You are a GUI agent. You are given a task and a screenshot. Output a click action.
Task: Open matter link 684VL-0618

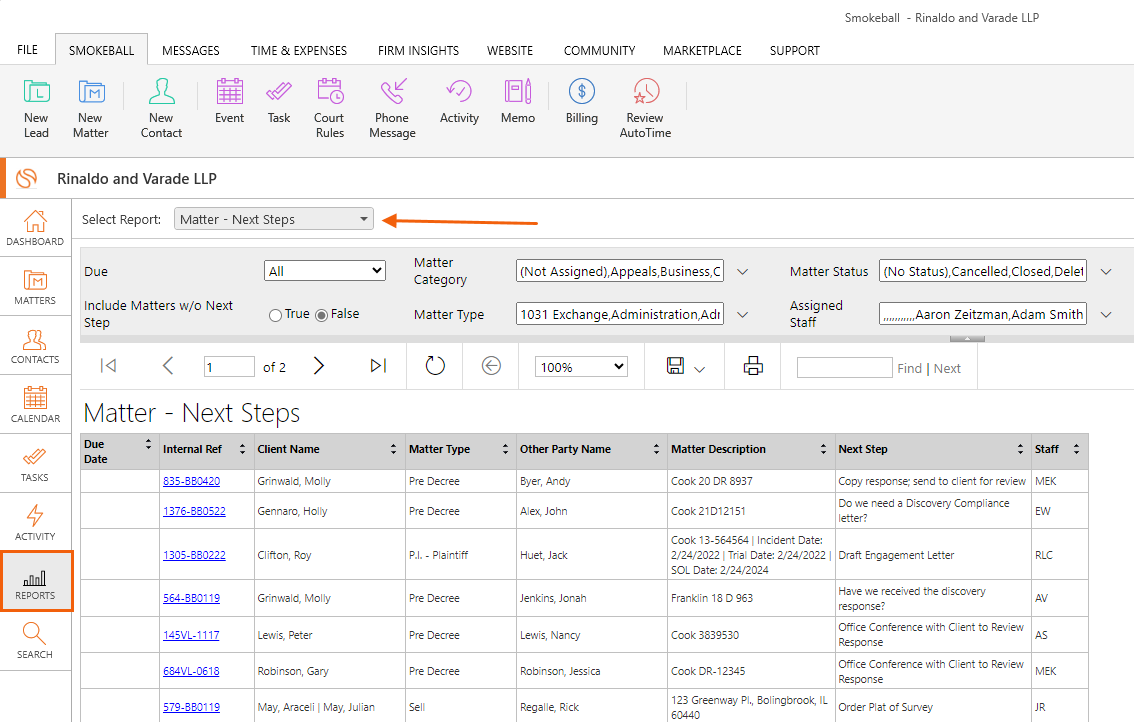coord(191,671)
